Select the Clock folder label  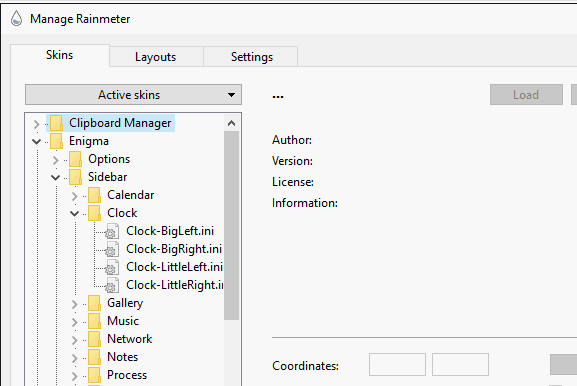point(122,213)
